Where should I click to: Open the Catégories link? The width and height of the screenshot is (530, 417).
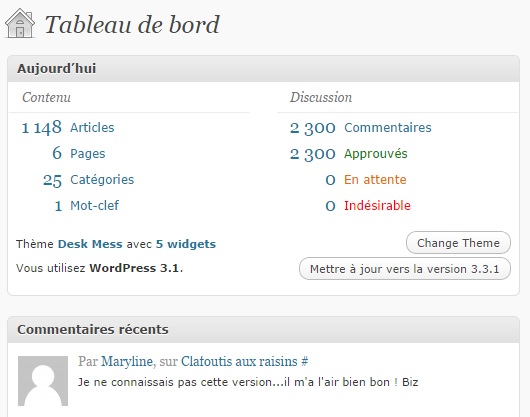tap(102, 179)
